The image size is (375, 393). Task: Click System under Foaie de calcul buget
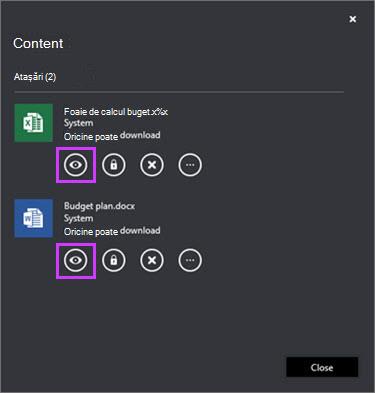[x=78, y=123]
